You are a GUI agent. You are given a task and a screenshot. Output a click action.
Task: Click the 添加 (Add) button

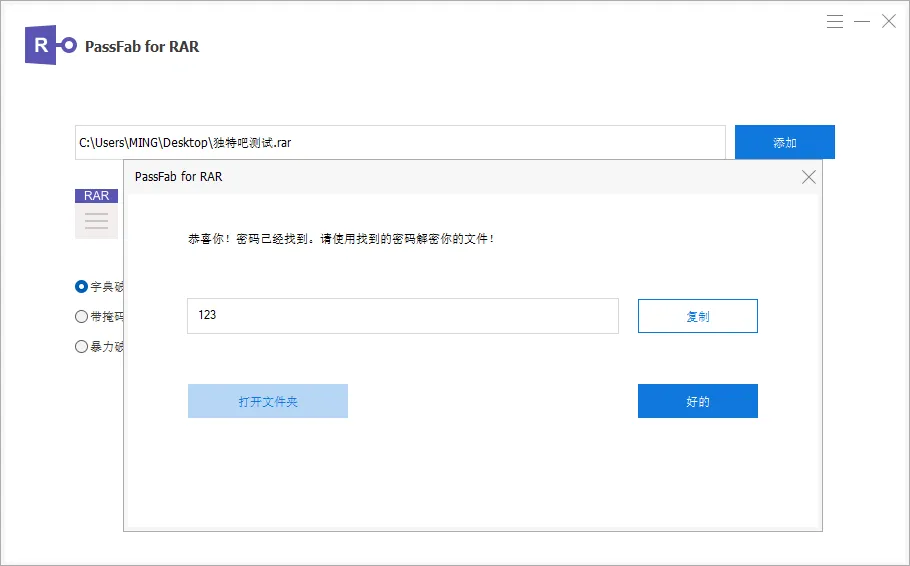[785, 142]
